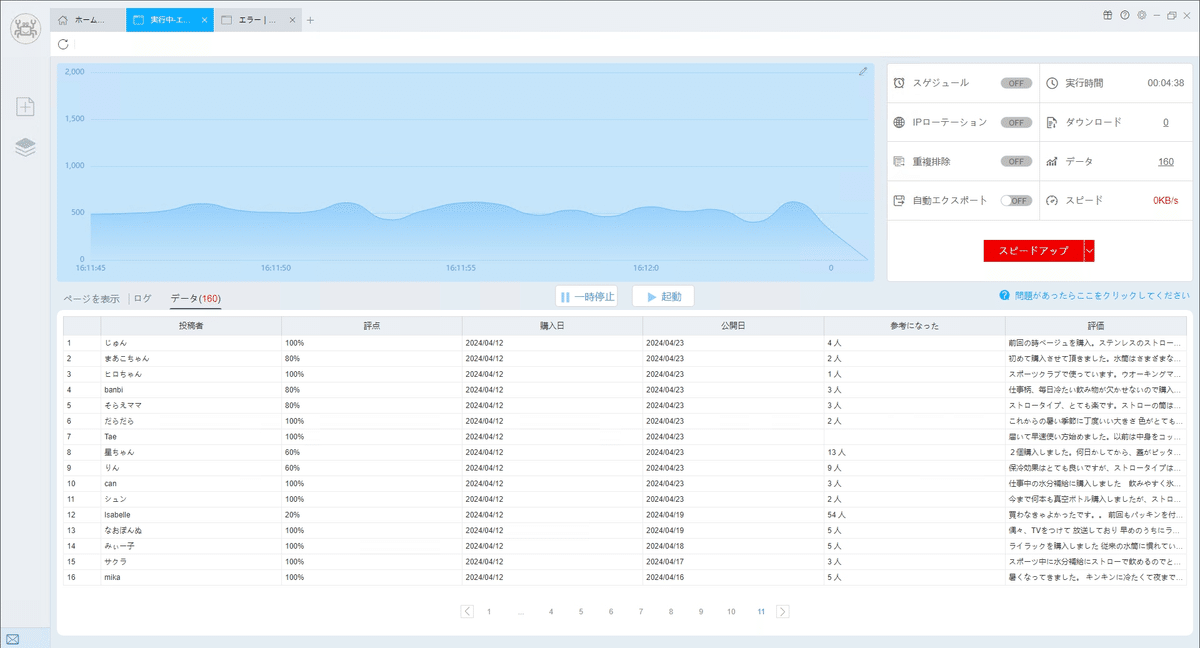
Task: Open the layers stack icon in sidebar
Action: [x=25, y=147]
